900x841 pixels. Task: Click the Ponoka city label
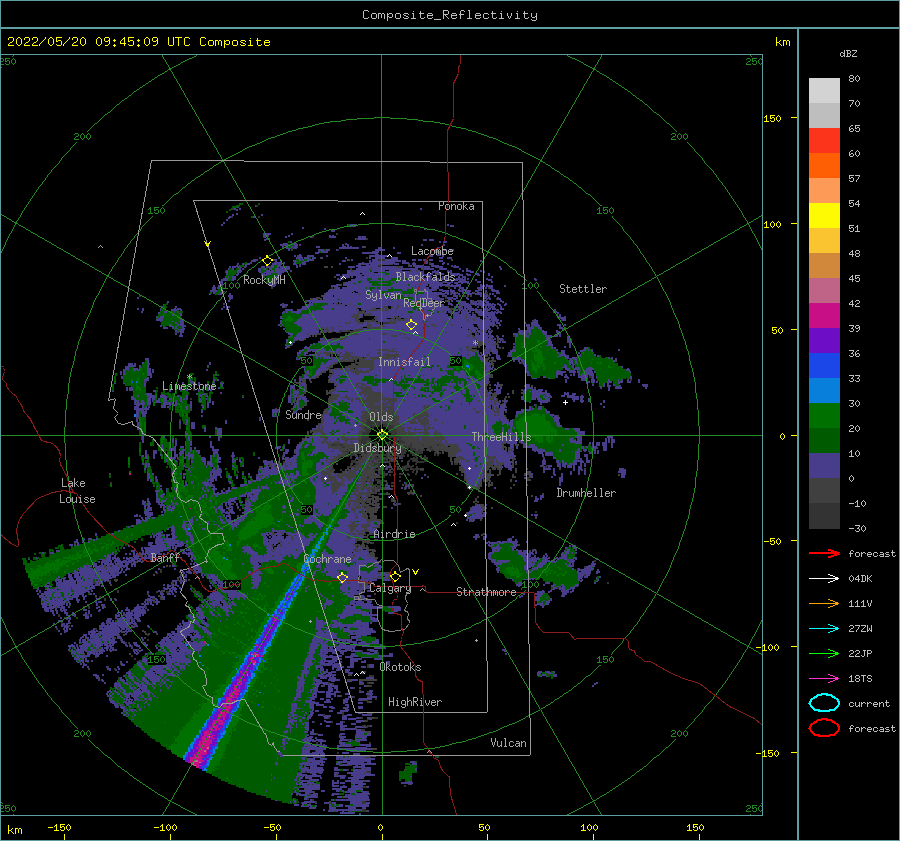click(x=456, y=206)
